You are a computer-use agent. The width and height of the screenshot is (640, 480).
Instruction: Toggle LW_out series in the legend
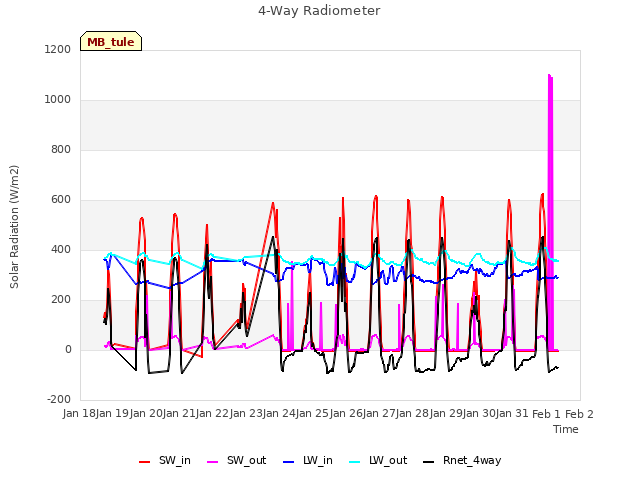(x=378, y=460)
